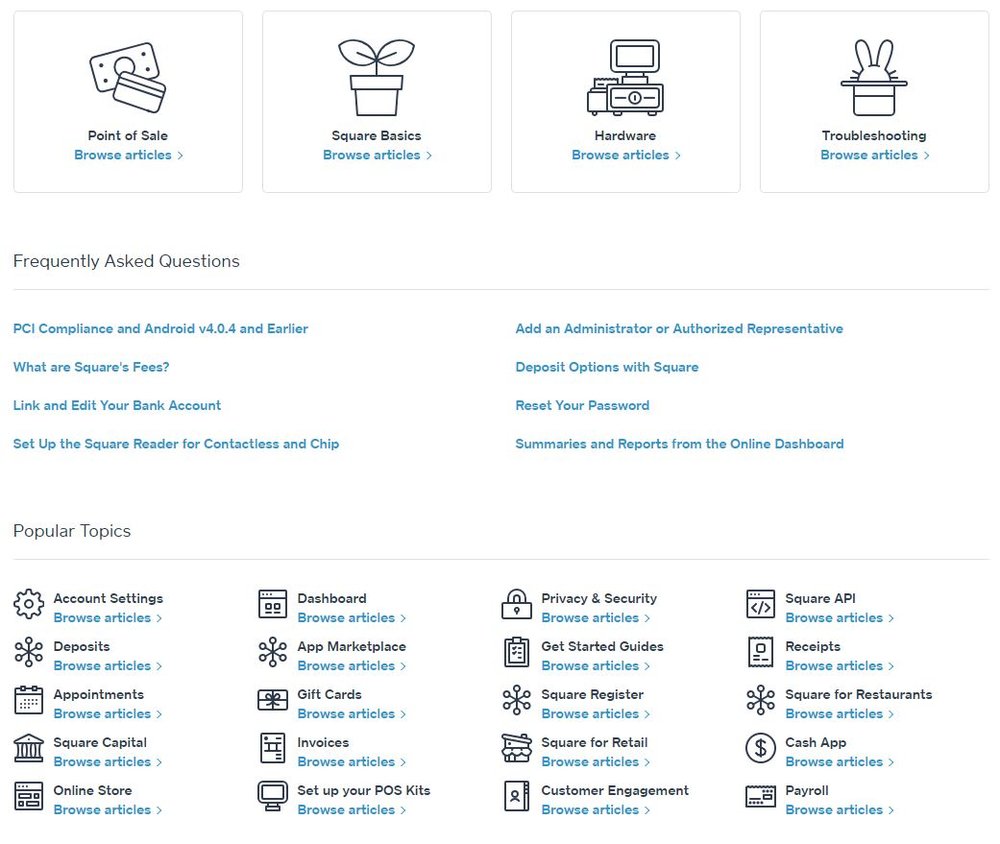Open Link and Edit Your Bank Account
Viewport: 1000px width, 844px height.
(117, 405)
